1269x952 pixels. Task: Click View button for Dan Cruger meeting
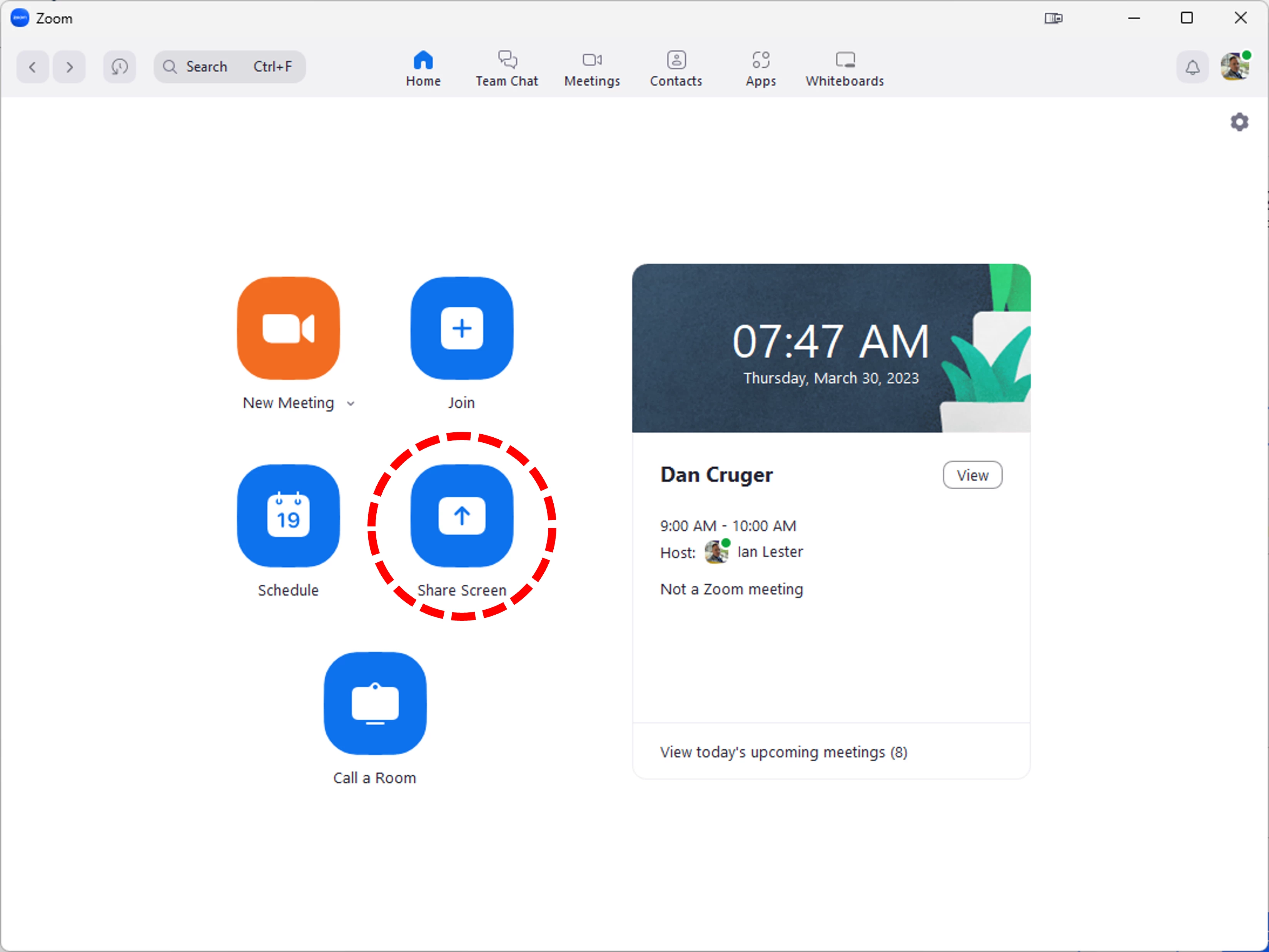[972, 475]
